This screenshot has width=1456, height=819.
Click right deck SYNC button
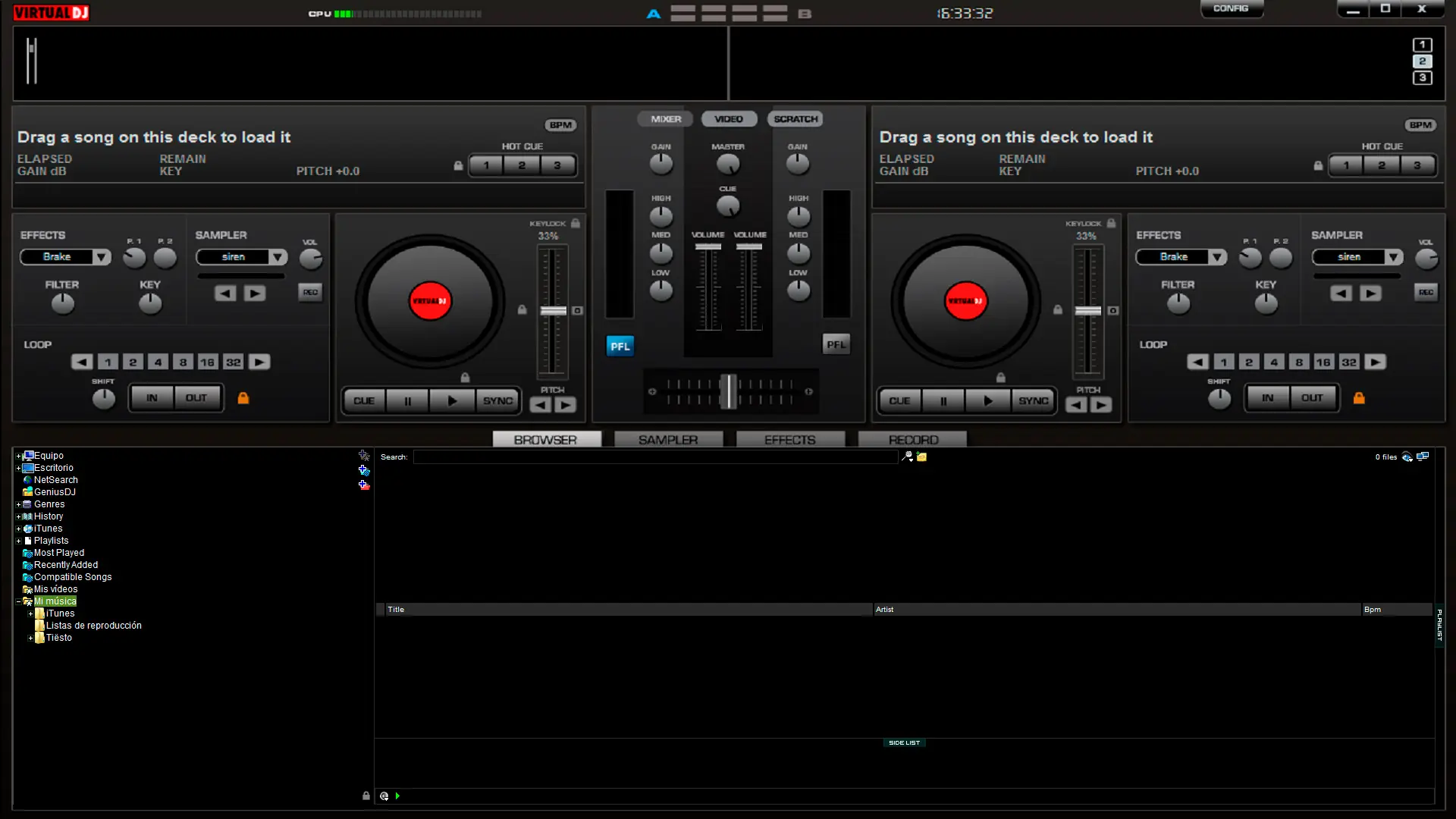pyautogui.click(x=1033, y=401)
